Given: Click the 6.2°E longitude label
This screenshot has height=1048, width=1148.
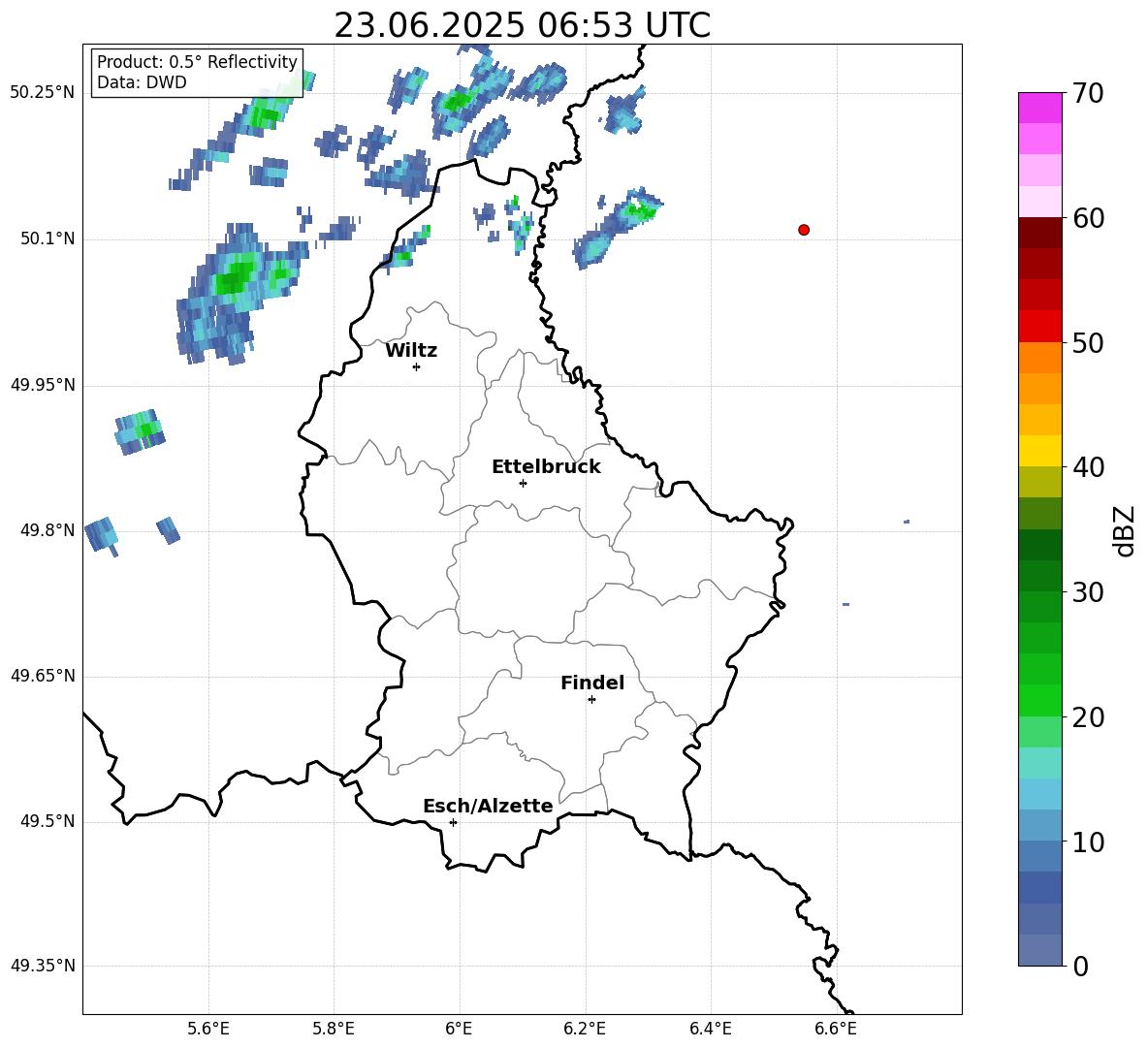Looking at the screenshot, I should pyautogui.click(x=585, y=1030).
